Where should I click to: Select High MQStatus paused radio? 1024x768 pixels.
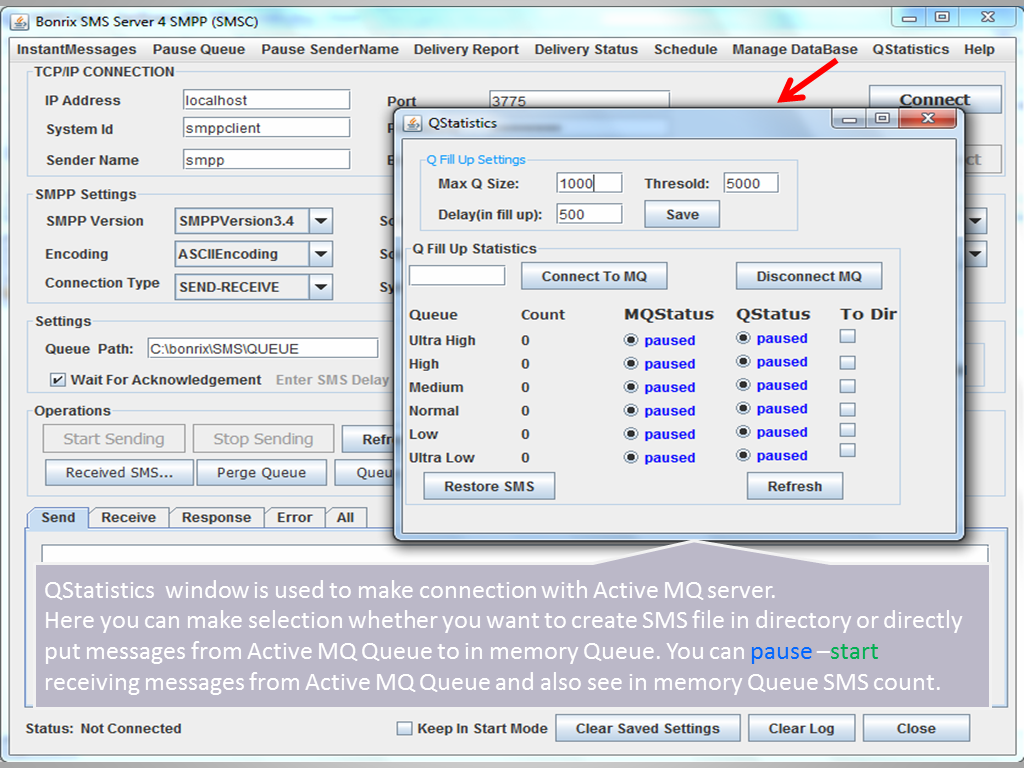(x=631, y=364)
